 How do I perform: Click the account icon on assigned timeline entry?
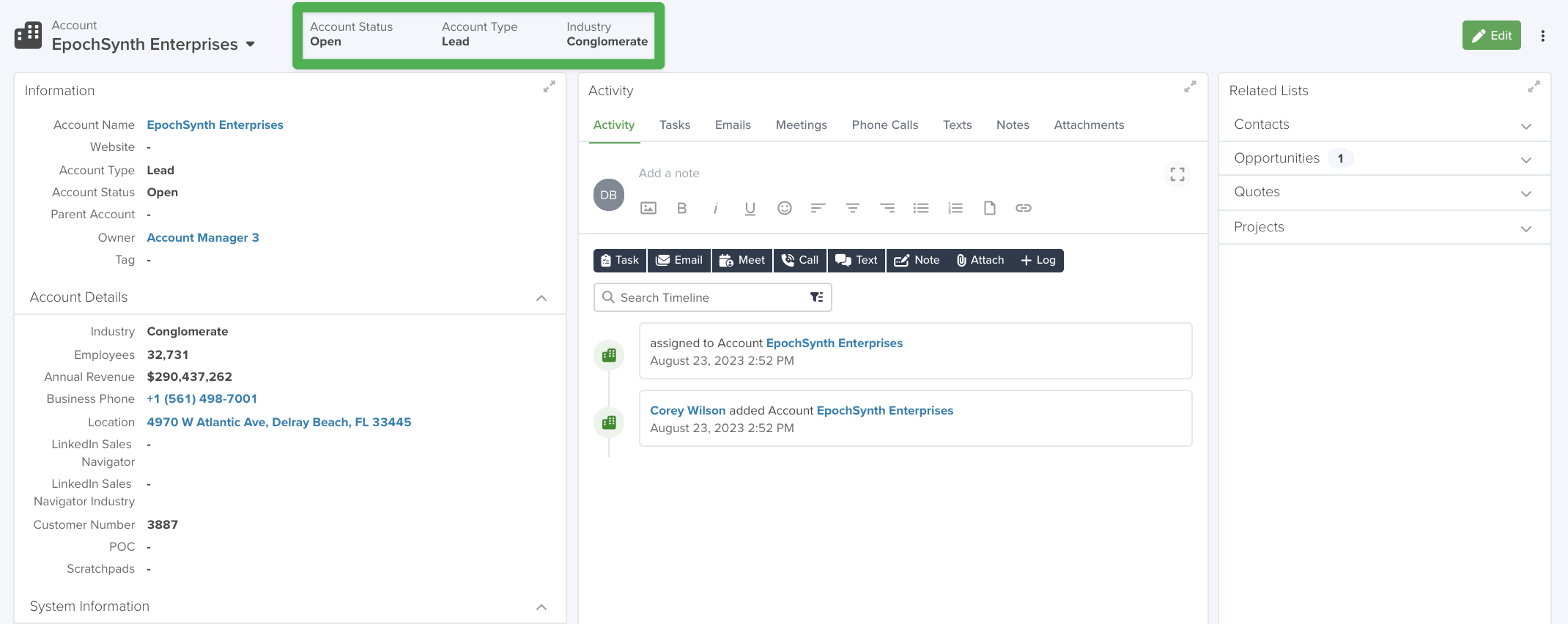[x=609, y=355]
